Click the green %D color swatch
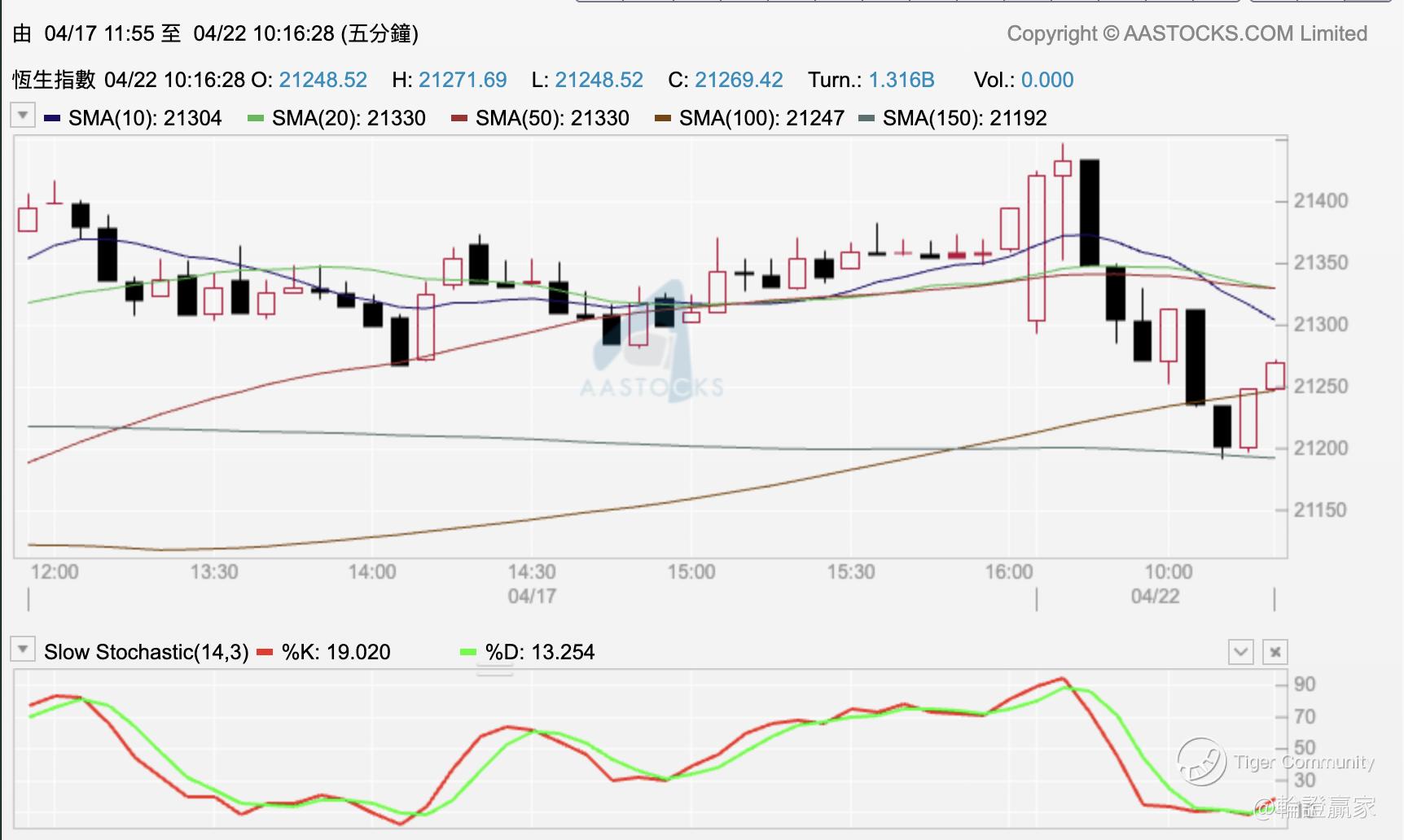Image resolution: width=1404 pixels, height=840 pixels. coord(468,652)
